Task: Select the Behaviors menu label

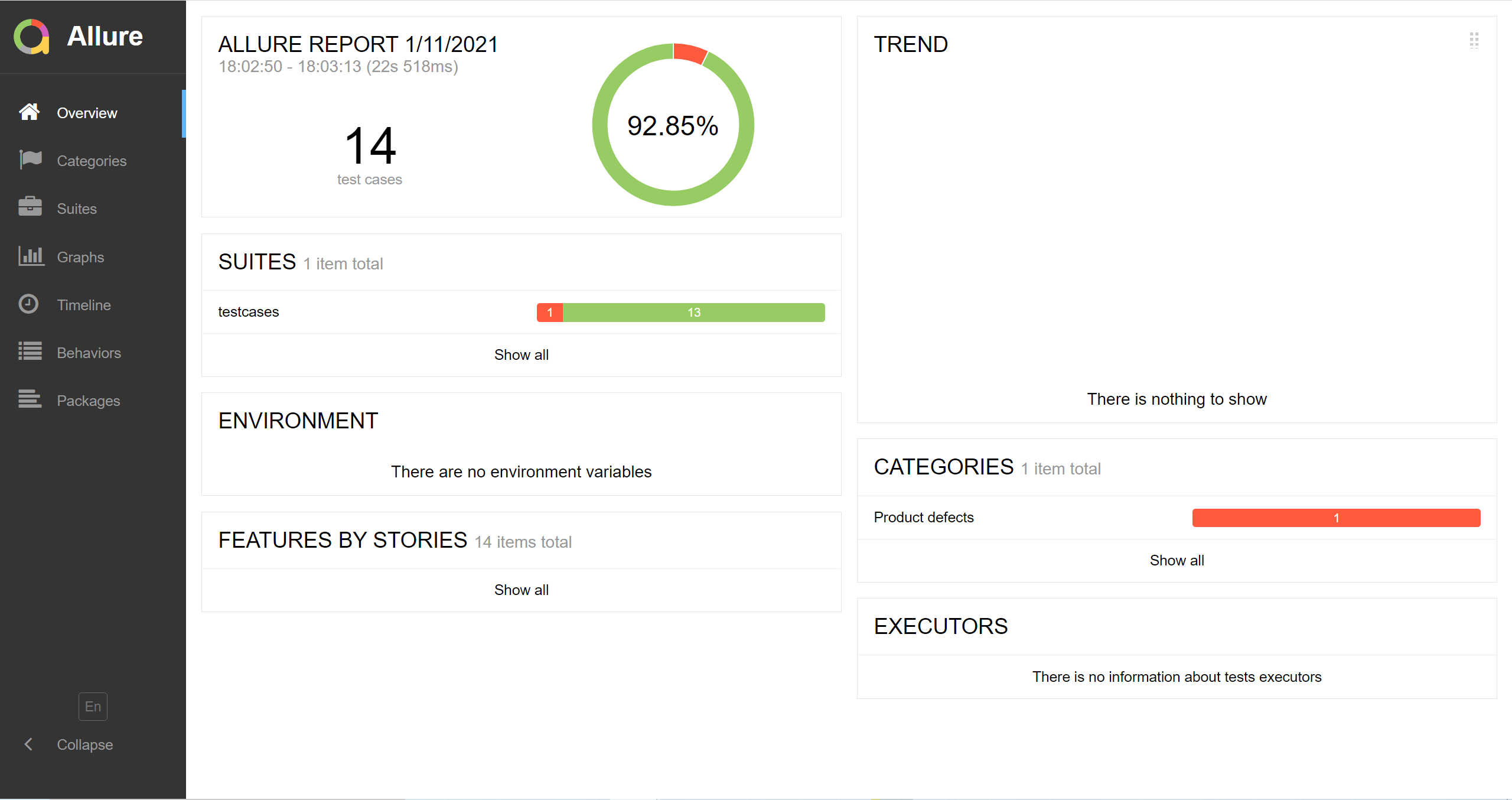Action: pyautogui.click(x=89, y=353)
